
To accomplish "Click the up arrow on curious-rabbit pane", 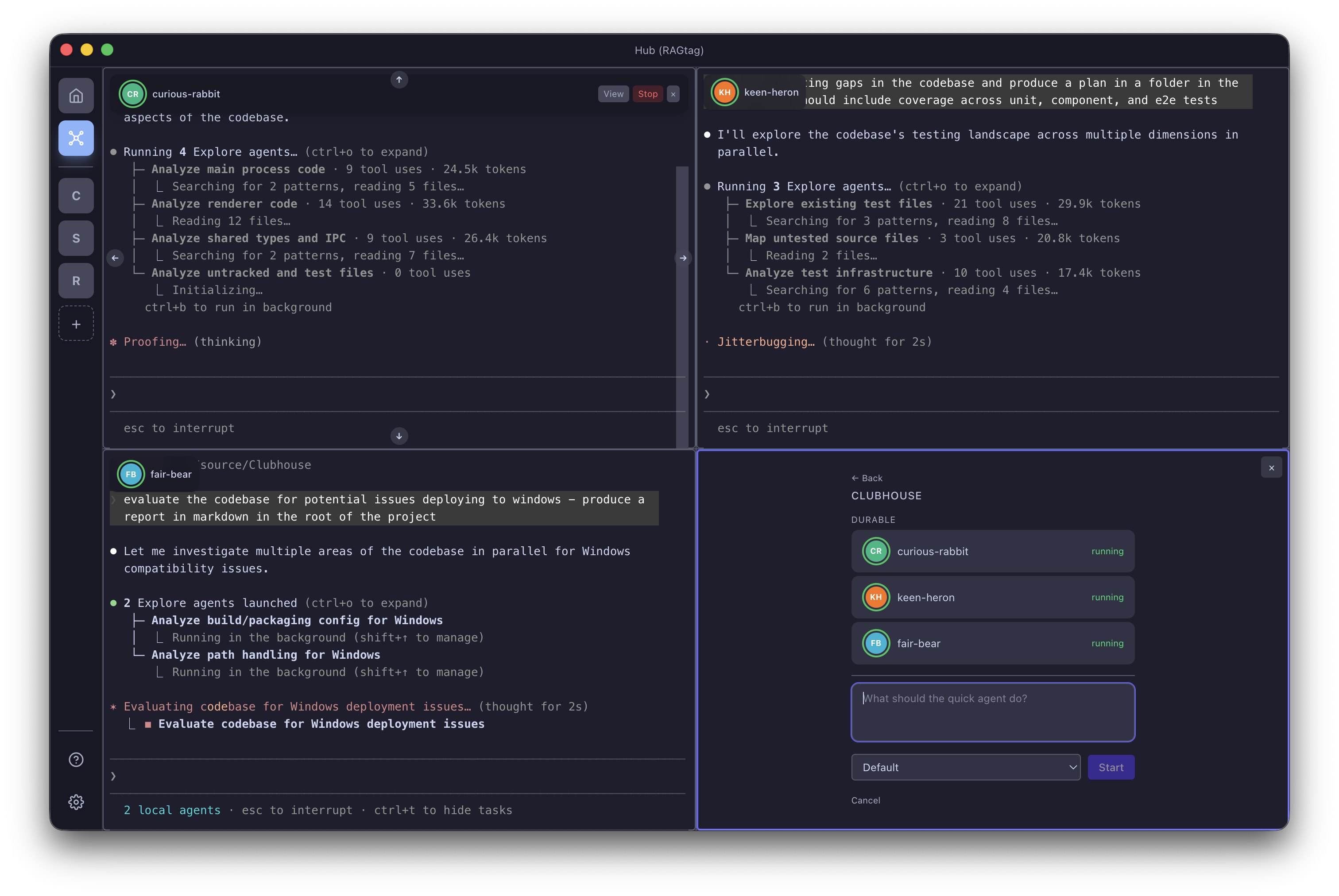I will click(x=399, y=80).
